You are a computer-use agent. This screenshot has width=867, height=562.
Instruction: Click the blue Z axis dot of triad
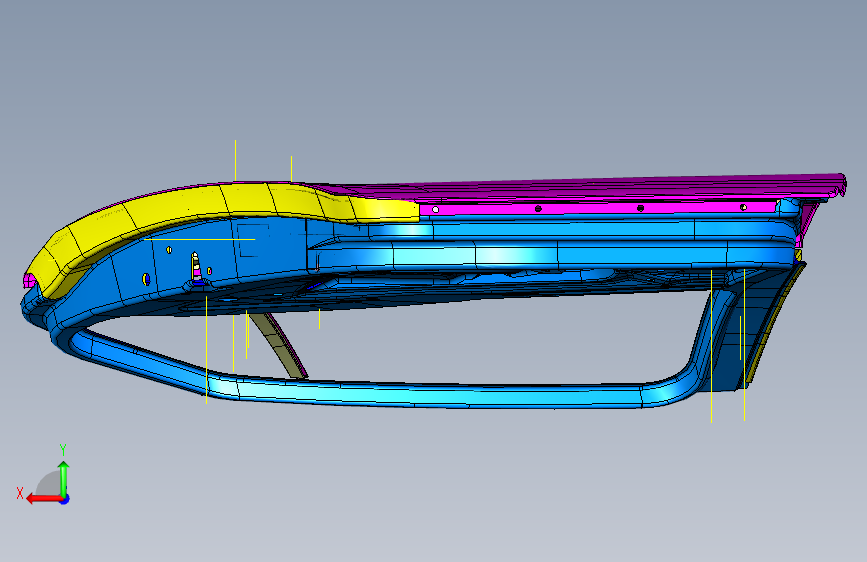click(65, 499)
